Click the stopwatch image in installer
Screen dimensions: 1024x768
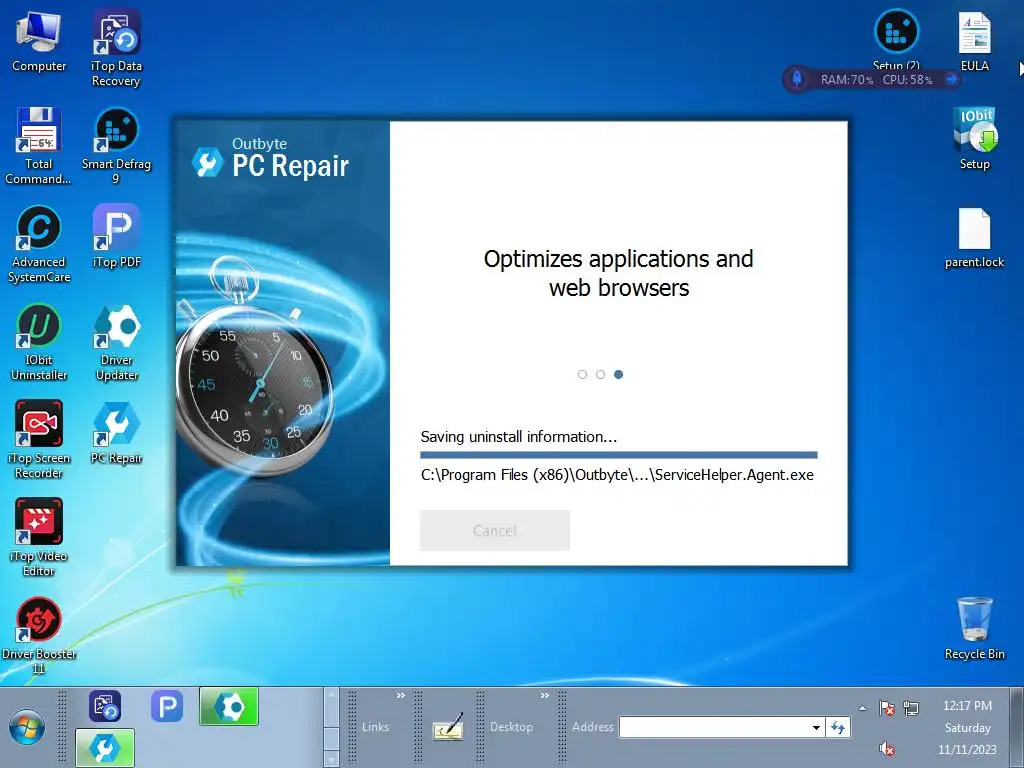click(258, 366)
